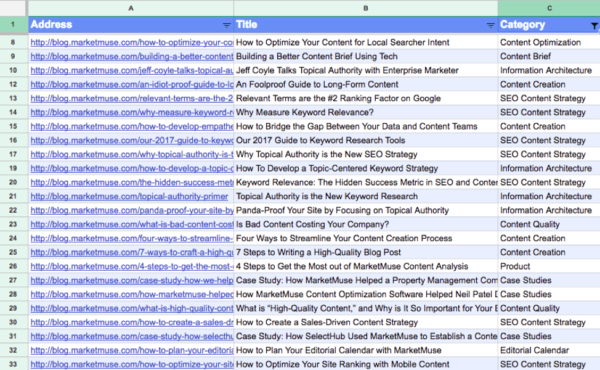Select the Category header cell
Screen dimensions: 600x370
[x=549, y=24]
